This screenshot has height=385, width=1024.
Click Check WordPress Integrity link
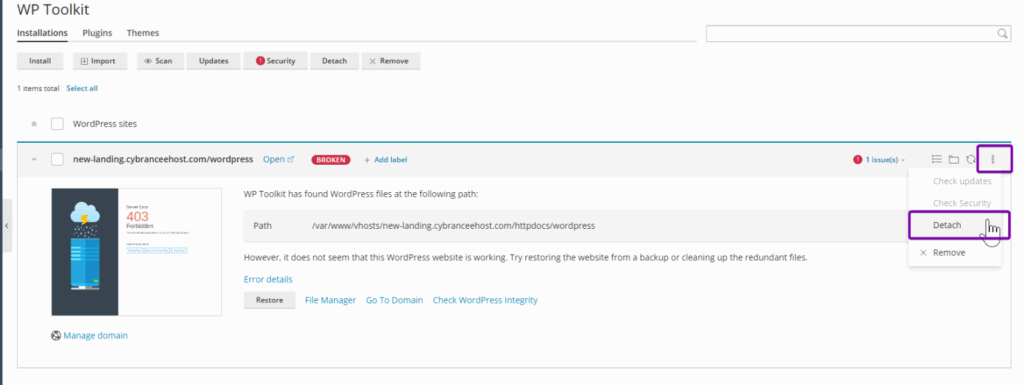(485, 300)
